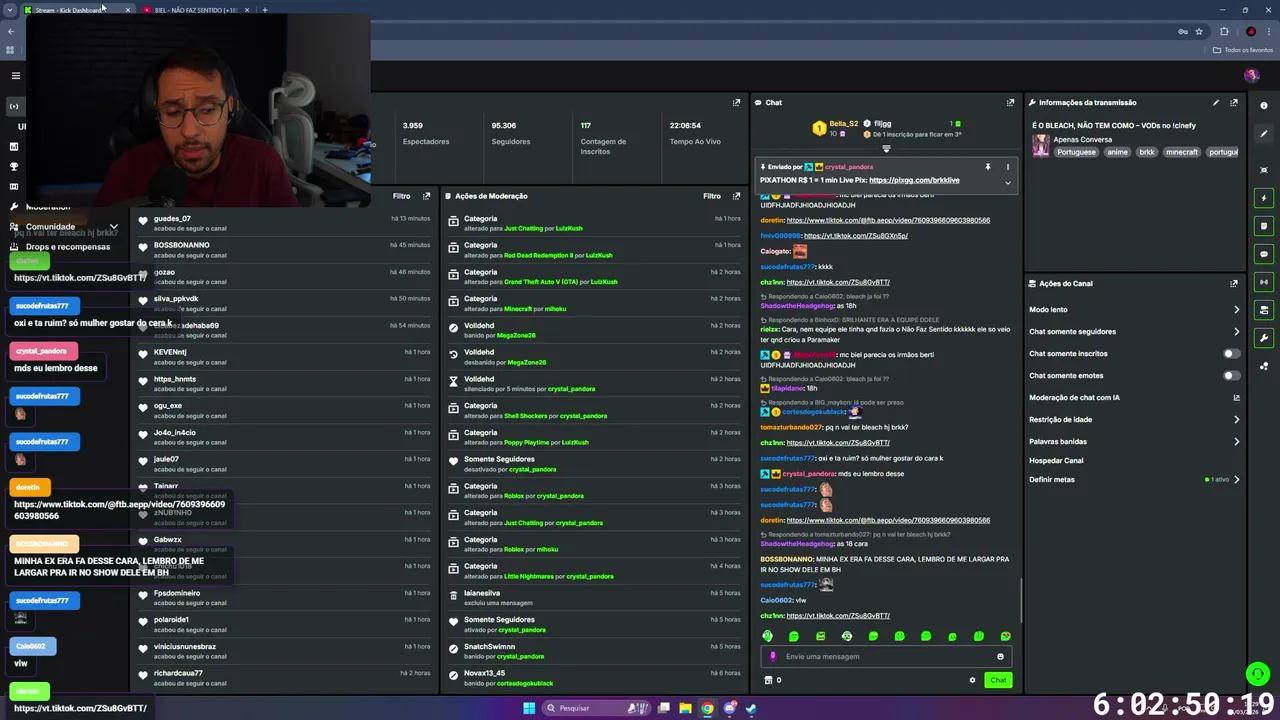Viewport: 1280px width, 720px height.
Task: Open the hamburger menu in left sidebar
Action: tap(15, 76)
